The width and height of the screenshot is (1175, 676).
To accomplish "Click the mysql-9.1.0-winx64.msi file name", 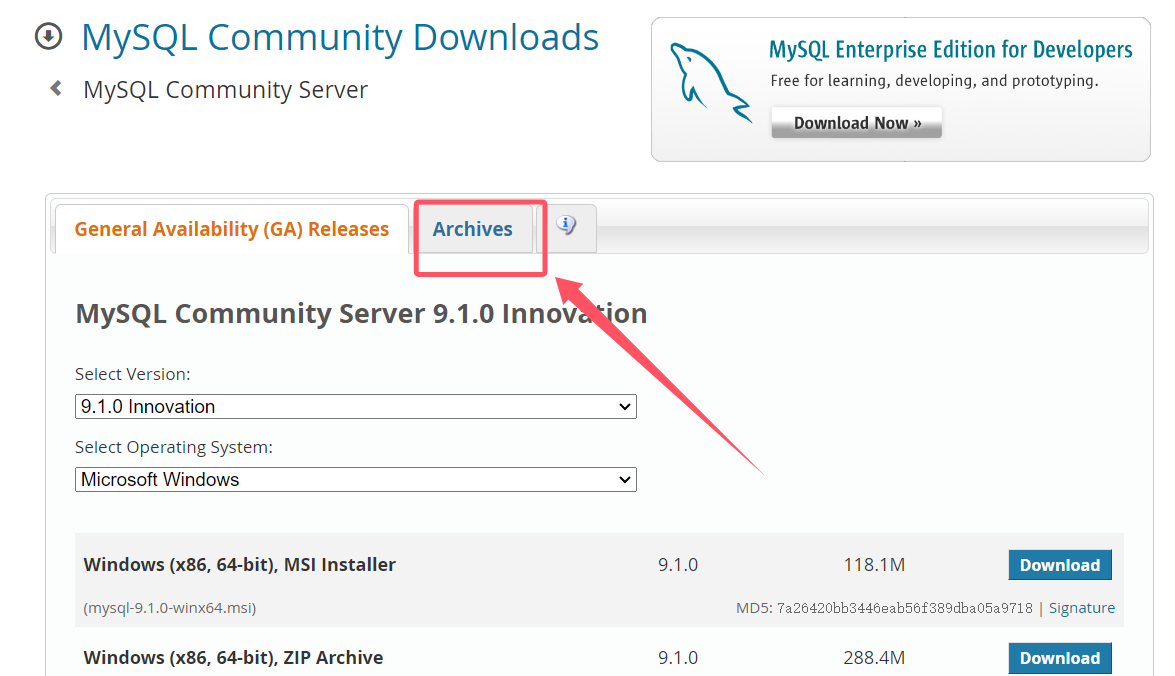I will [x=170, y=608].
